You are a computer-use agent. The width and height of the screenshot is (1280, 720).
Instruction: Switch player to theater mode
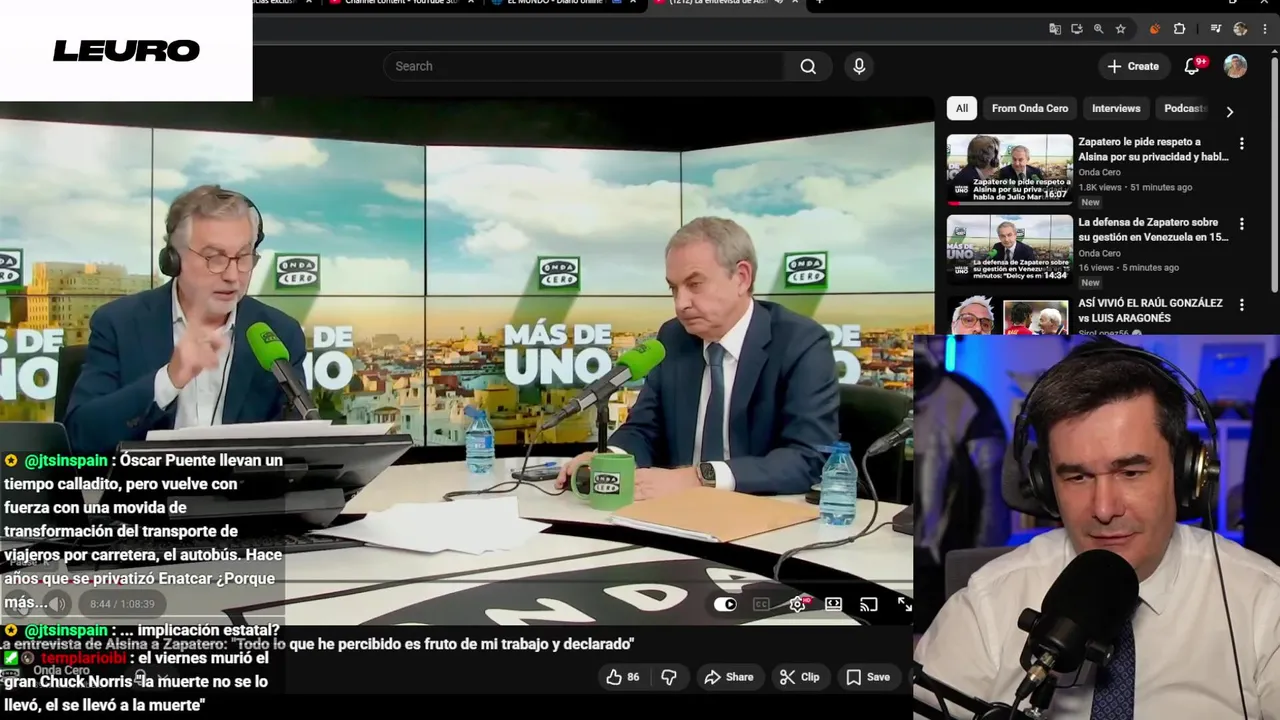(833, 604)
